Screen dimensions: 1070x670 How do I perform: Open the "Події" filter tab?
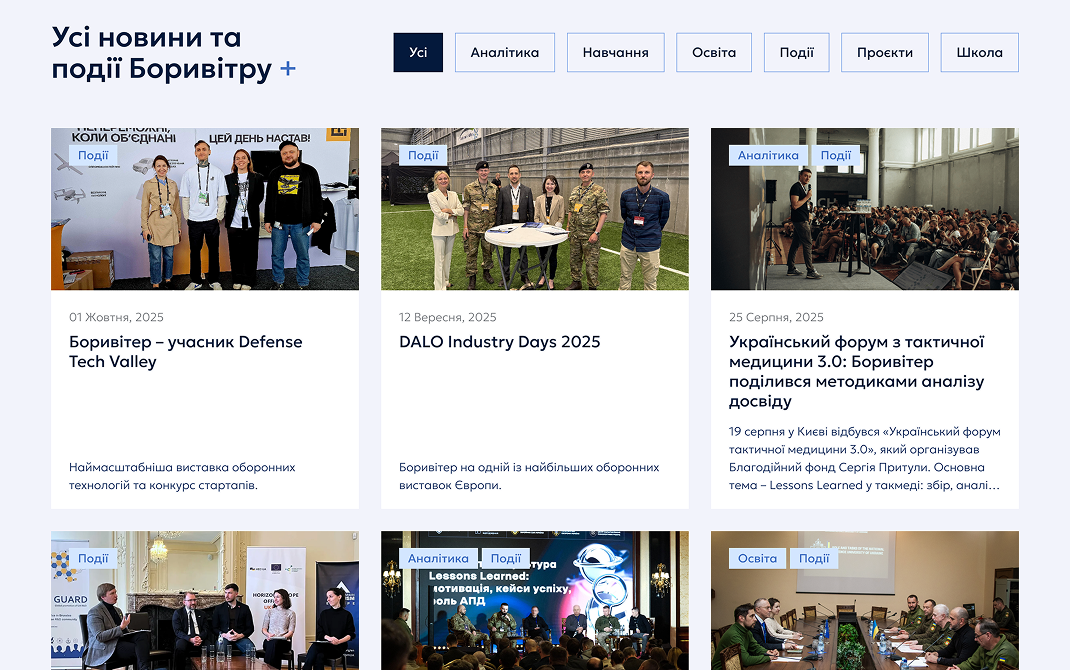(x=797, y=53)
